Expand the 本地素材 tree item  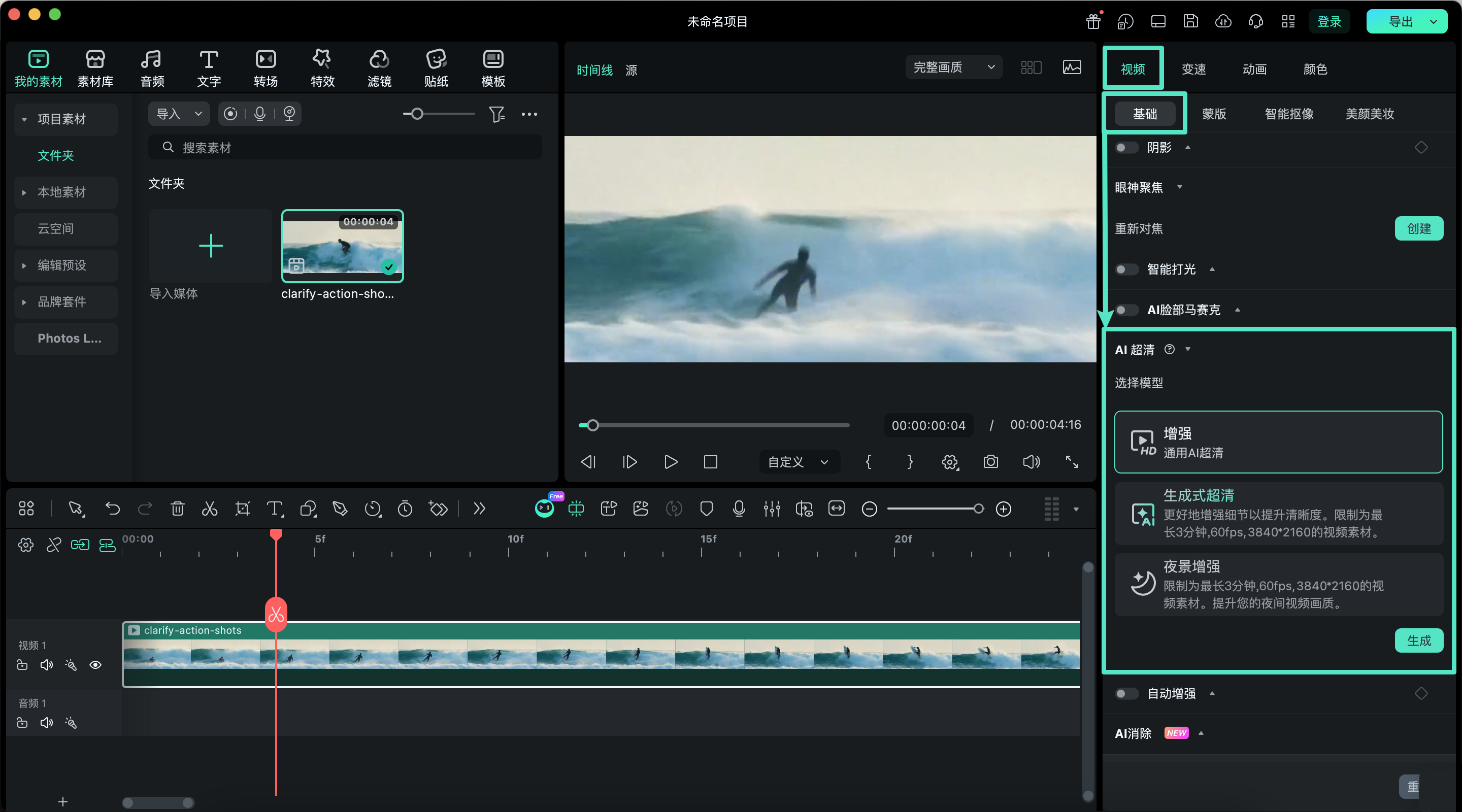click(24, 192)
